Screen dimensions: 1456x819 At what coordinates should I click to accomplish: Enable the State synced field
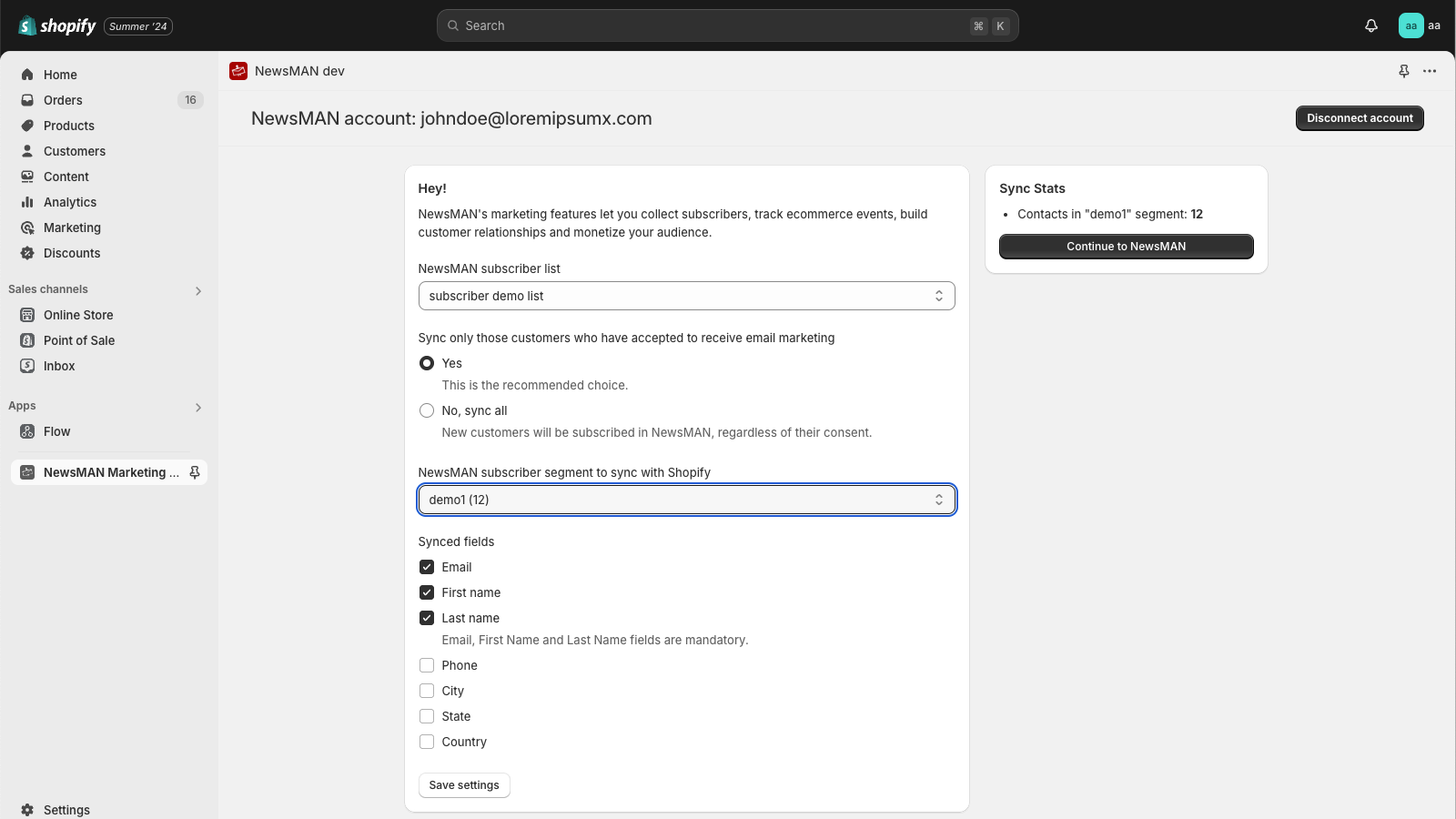pos(427,716)
